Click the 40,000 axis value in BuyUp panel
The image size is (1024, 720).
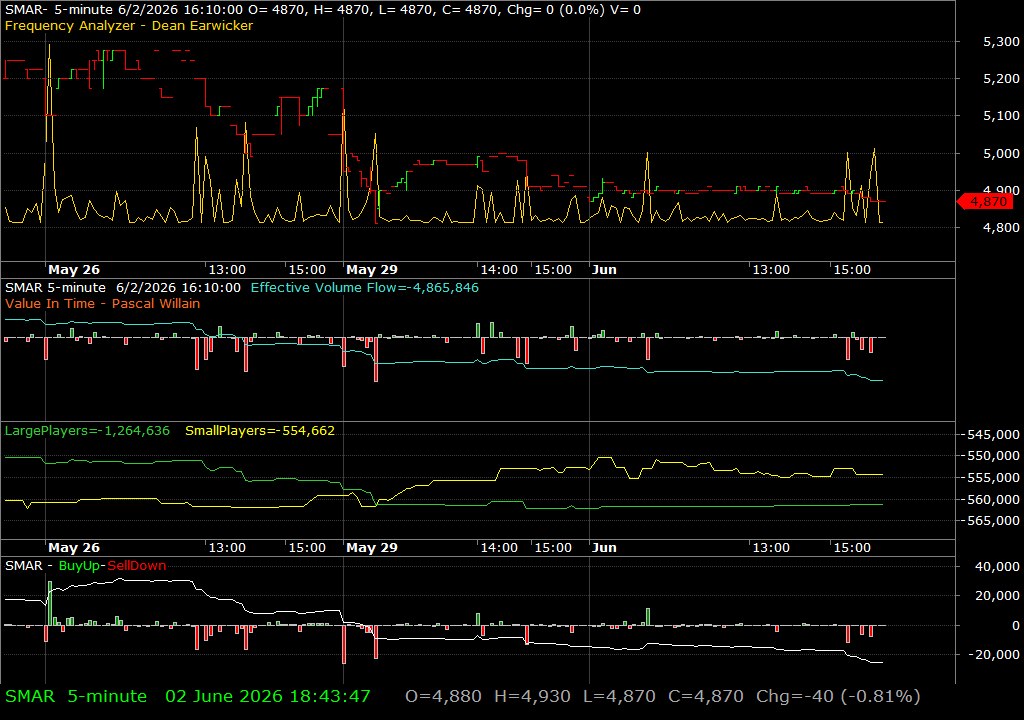click(997, 566)
